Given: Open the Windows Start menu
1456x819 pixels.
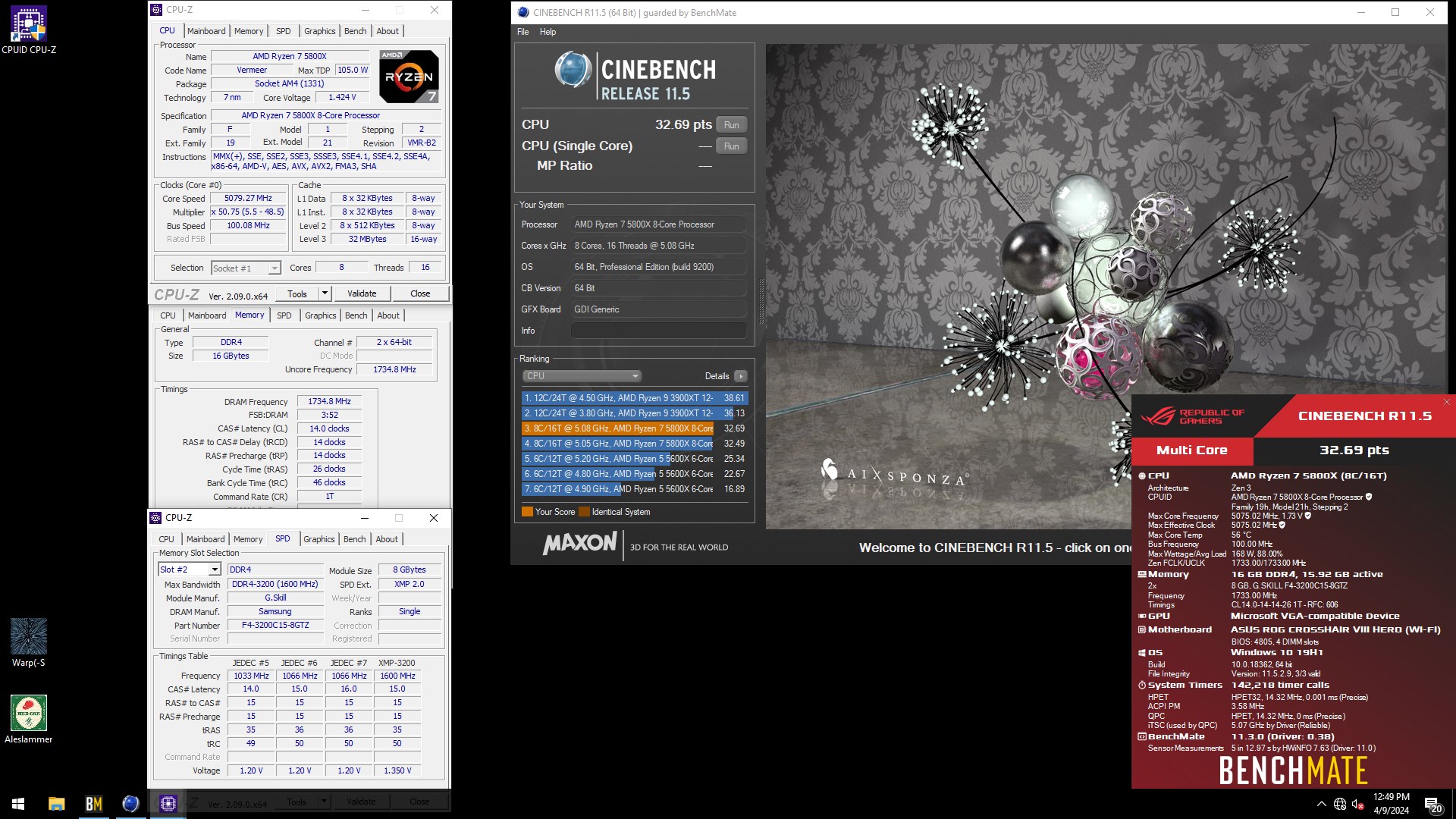Looking at the screenshot, I should tap(18, 804).
